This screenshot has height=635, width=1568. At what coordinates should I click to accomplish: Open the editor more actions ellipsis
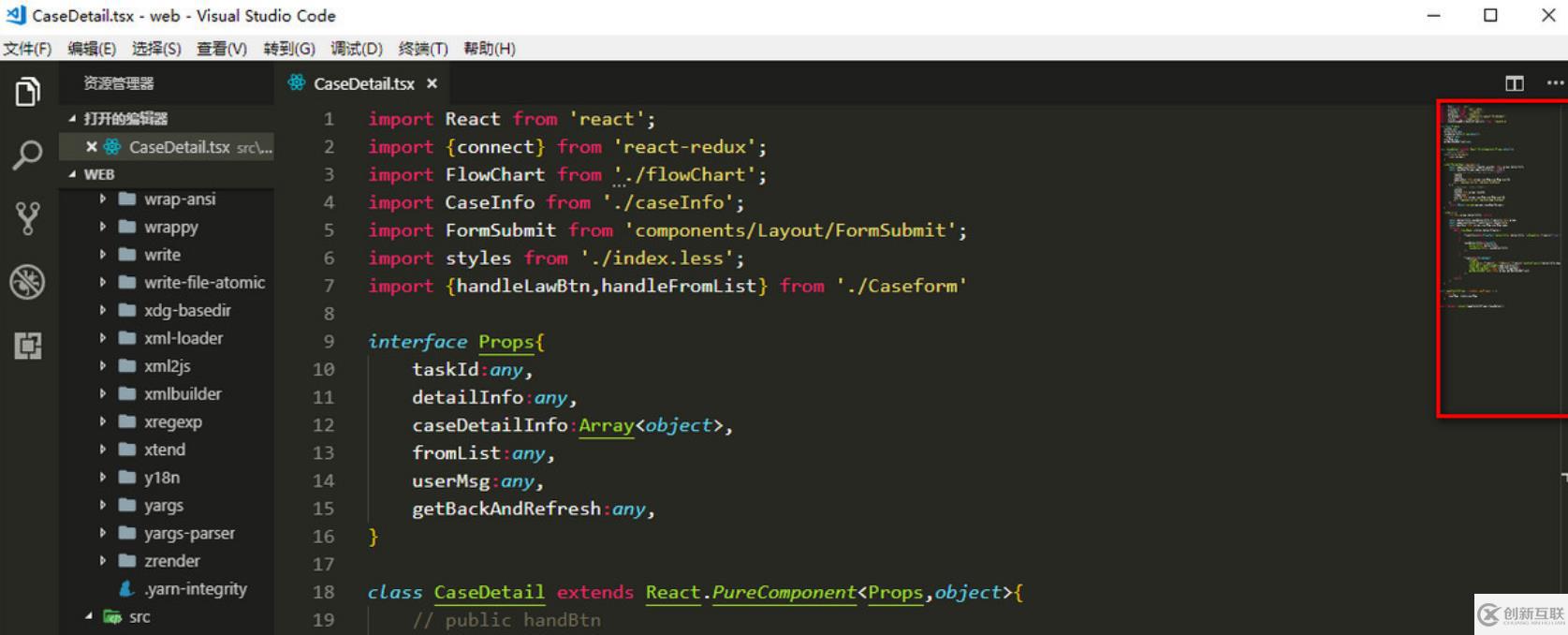tap(1555, 83)
